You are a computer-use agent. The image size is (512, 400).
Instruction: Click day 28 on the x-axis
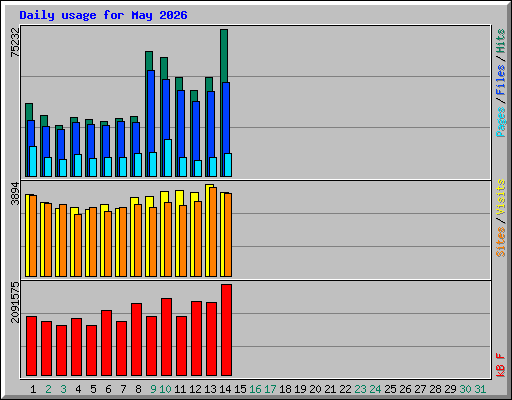(x=435, y=389)
